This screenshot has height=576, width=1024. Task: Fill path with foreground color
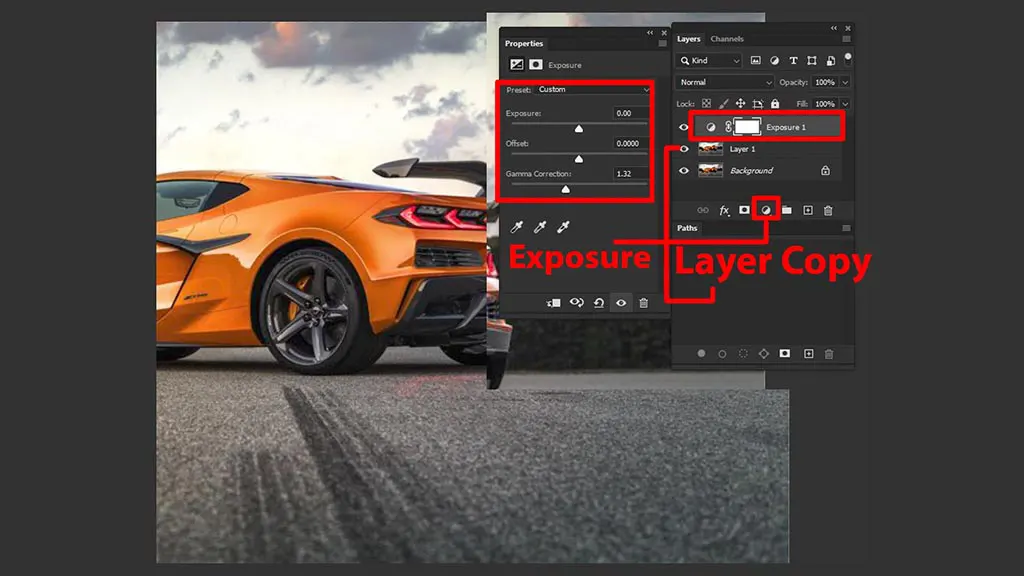coord(701,353)
